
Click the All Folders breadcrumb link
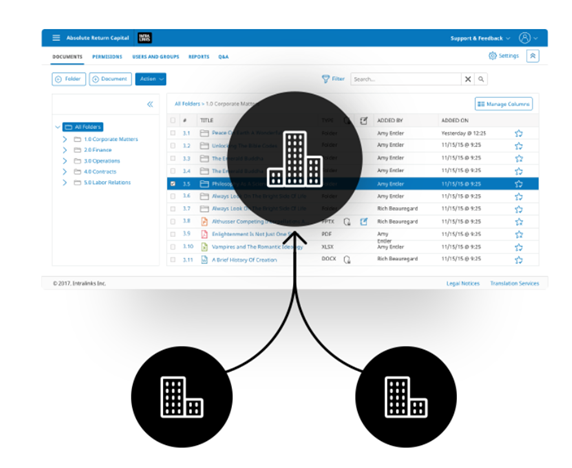point(187,104)
